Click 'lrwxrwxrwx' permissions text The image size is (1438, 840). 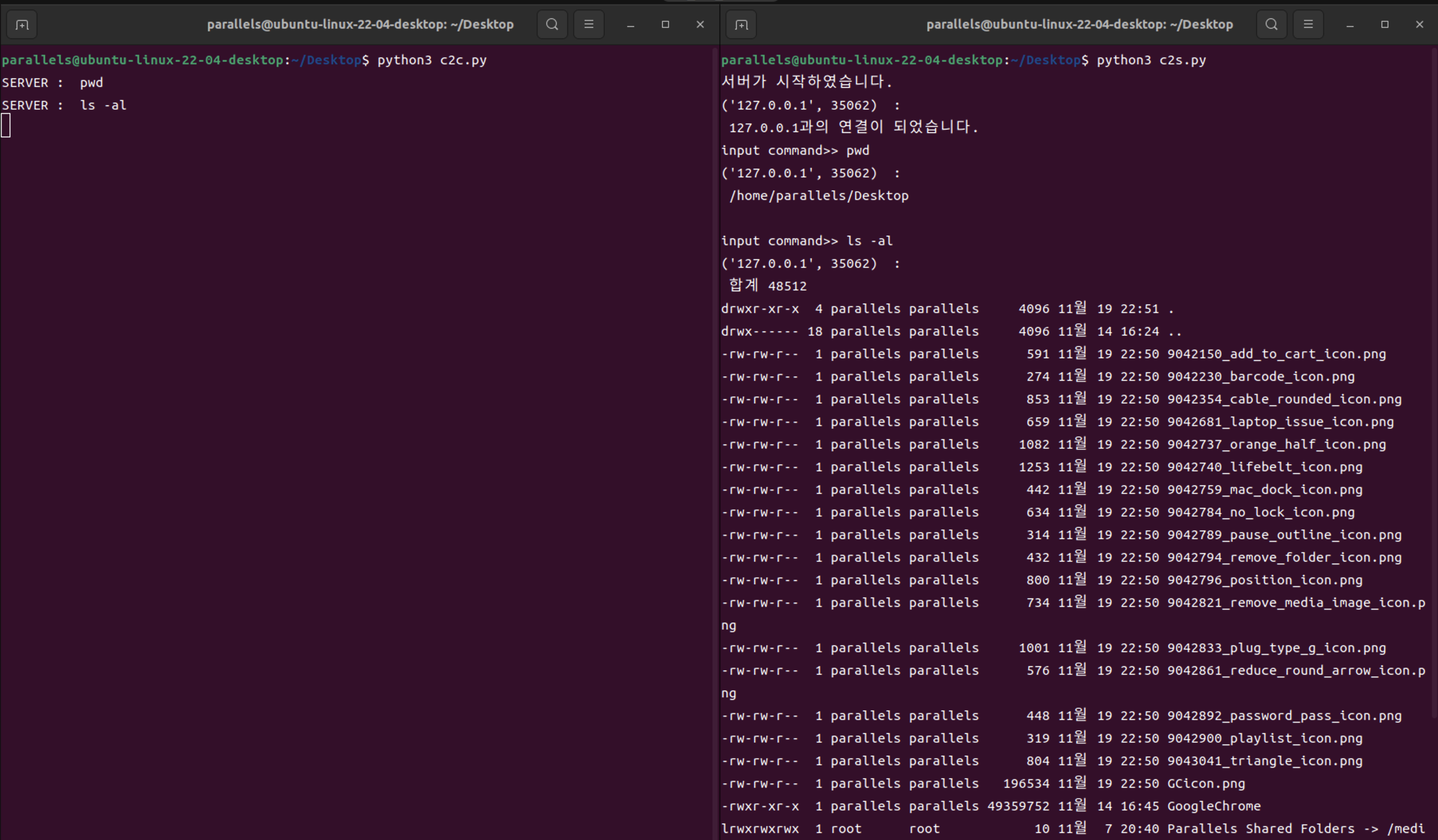click(x=760, y=829)
